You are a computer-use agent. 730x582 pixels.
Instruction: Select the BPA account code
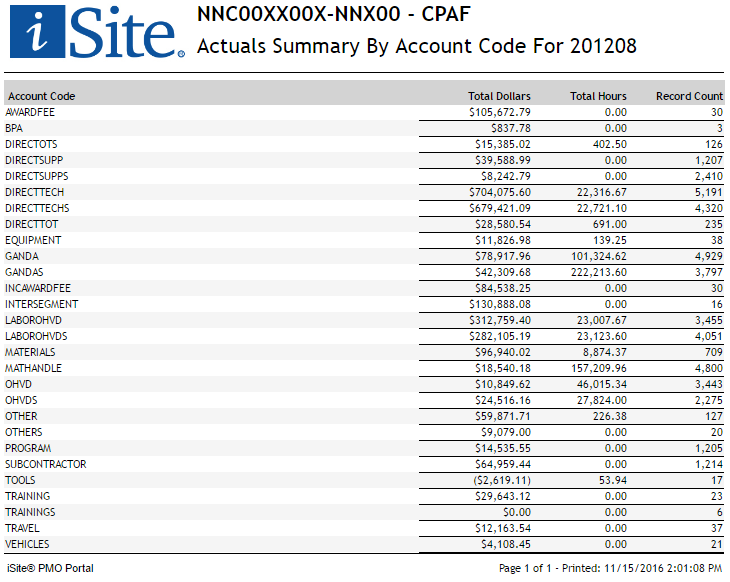coord(14,129)
